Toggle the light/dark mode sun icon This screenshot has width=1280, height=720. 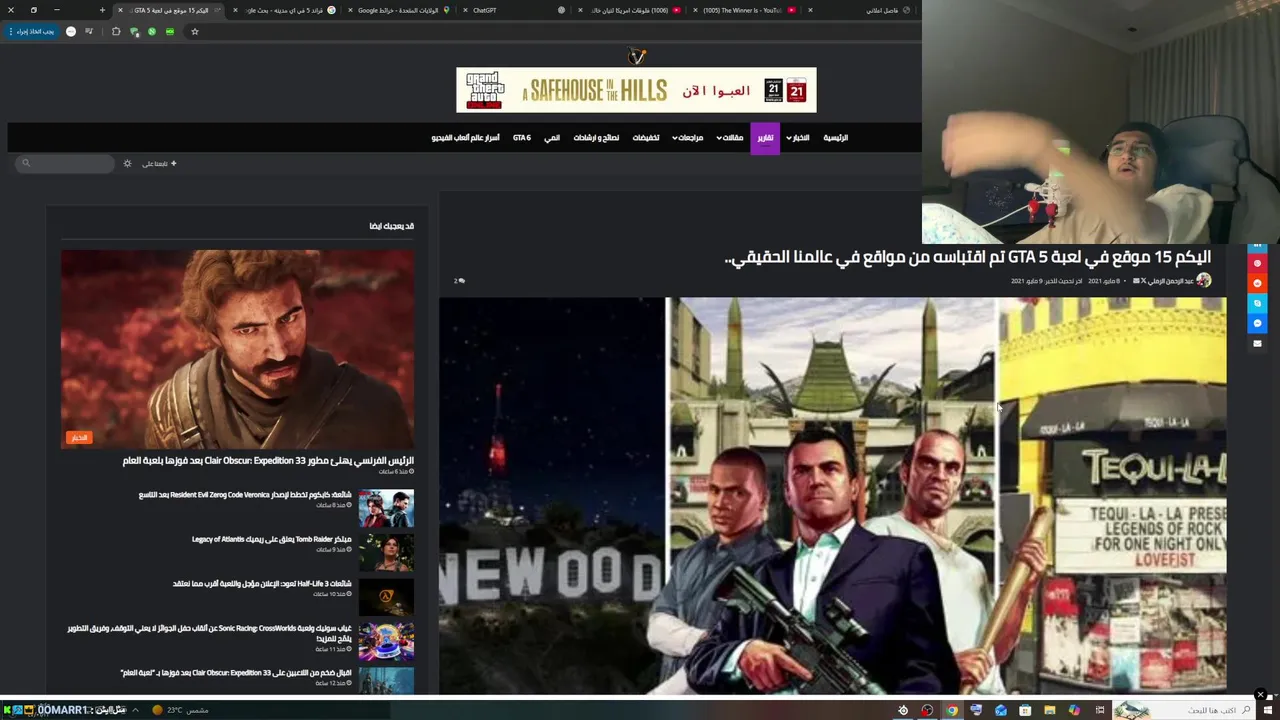point(127,163)
